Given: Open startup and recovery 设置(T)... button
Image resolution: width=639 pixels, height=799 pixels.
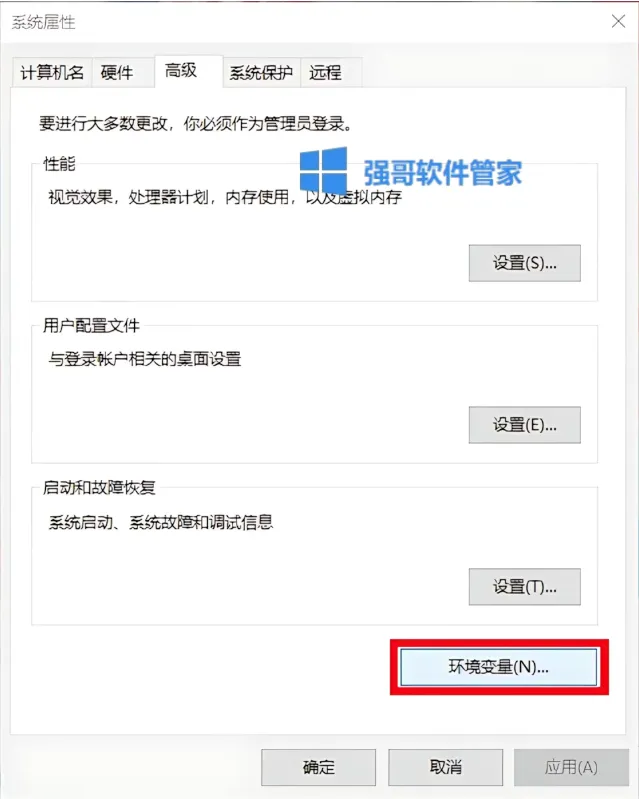Looking at the screenshot, I should coord(524,587).
